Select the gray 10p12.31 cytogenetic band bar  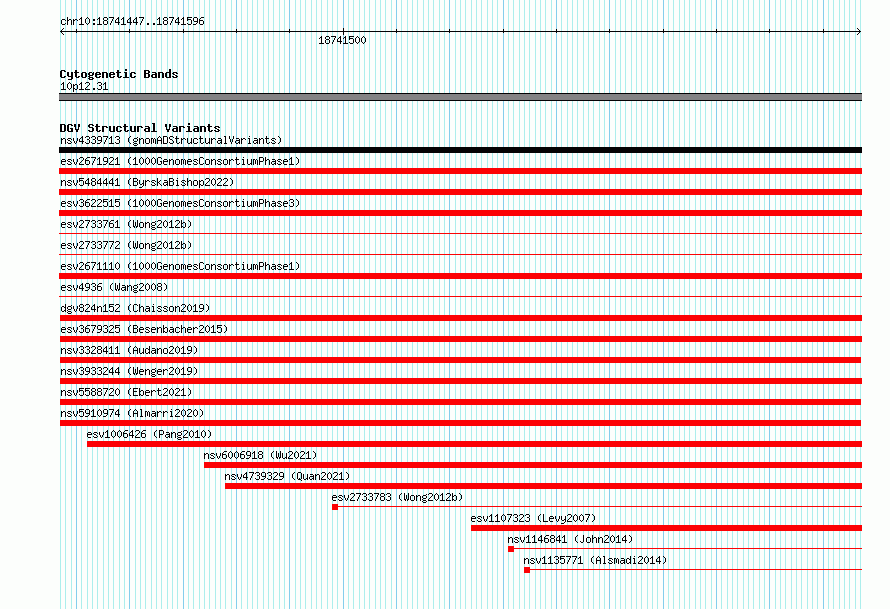click(460, 97)
